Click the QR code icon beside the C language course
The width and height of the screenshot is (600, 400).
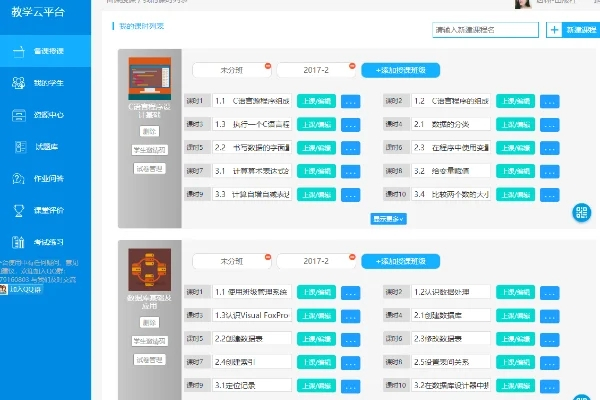coord(582,212)
